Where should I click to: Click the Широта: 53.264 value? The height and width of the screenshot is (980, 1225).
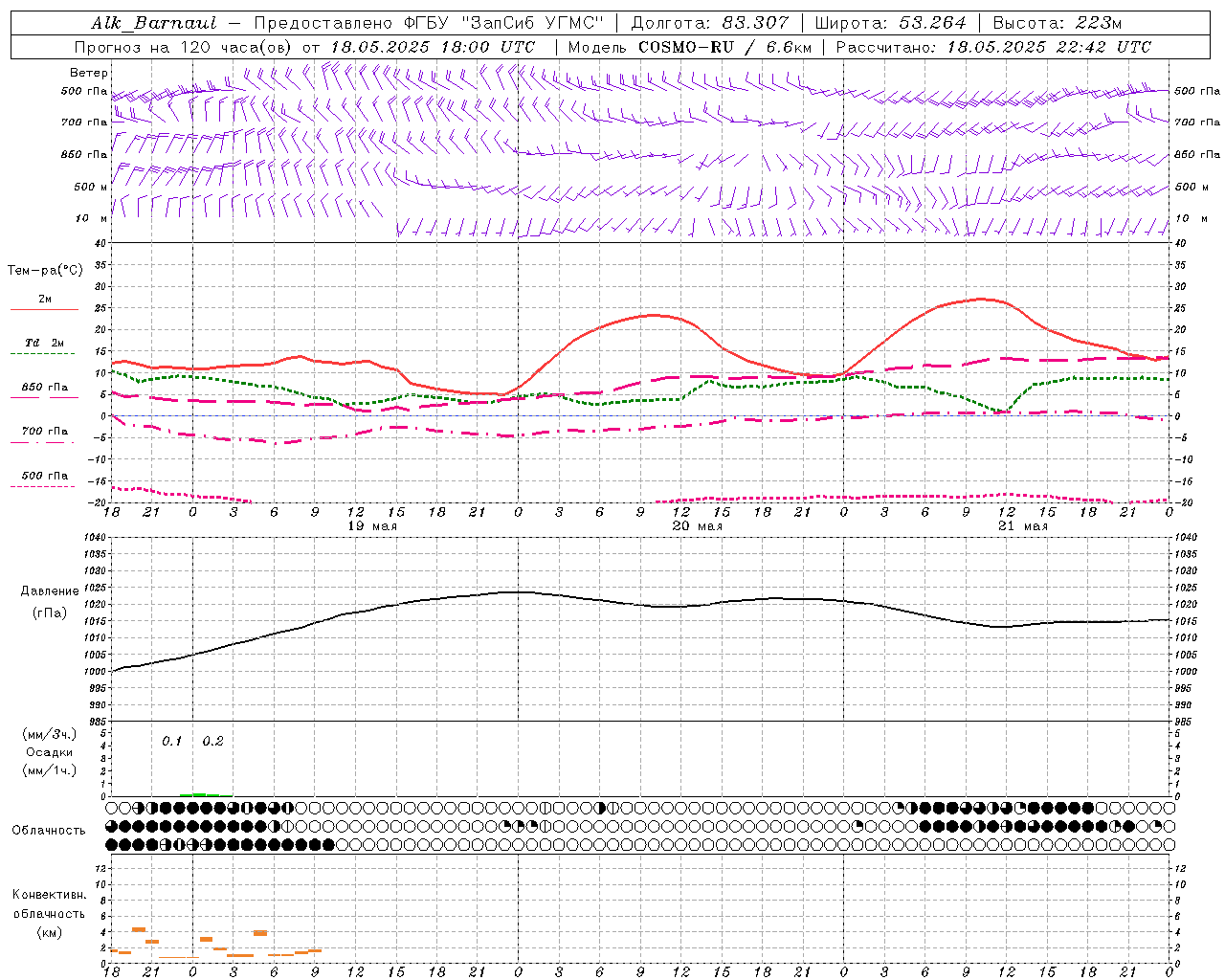click(890, 23)
